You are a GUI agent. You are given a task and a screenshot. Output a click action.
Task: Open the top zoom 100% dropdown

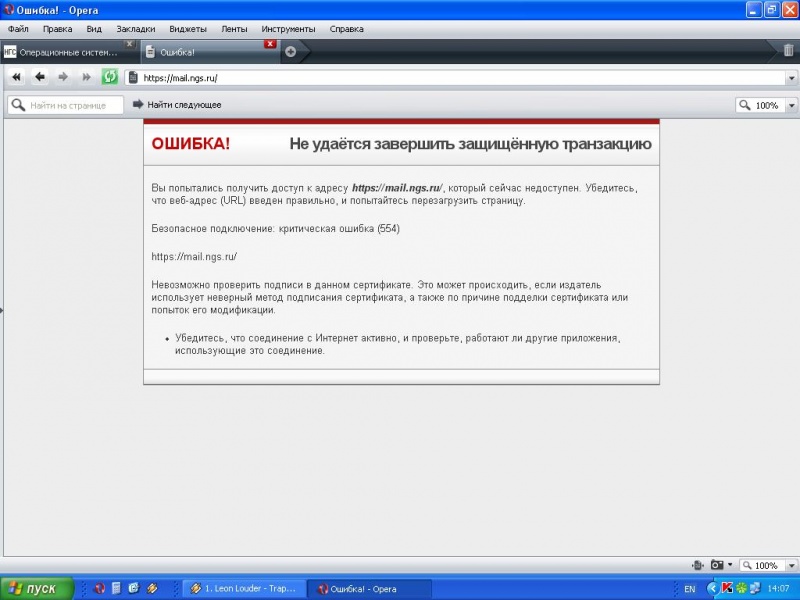click(791, 105)
